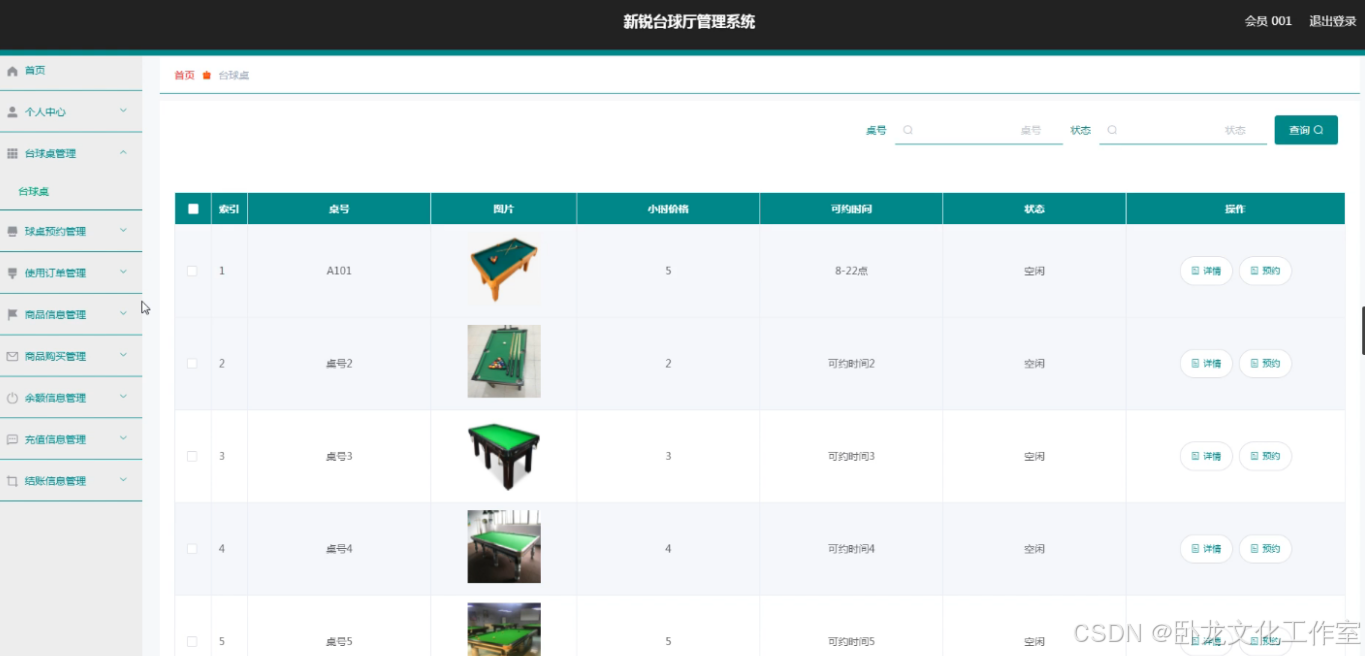Image resolution: width=1365 pixels, height=656 pixels.
Task: Check the checkbox for row 桌号2
Action: tap(192, 364)
